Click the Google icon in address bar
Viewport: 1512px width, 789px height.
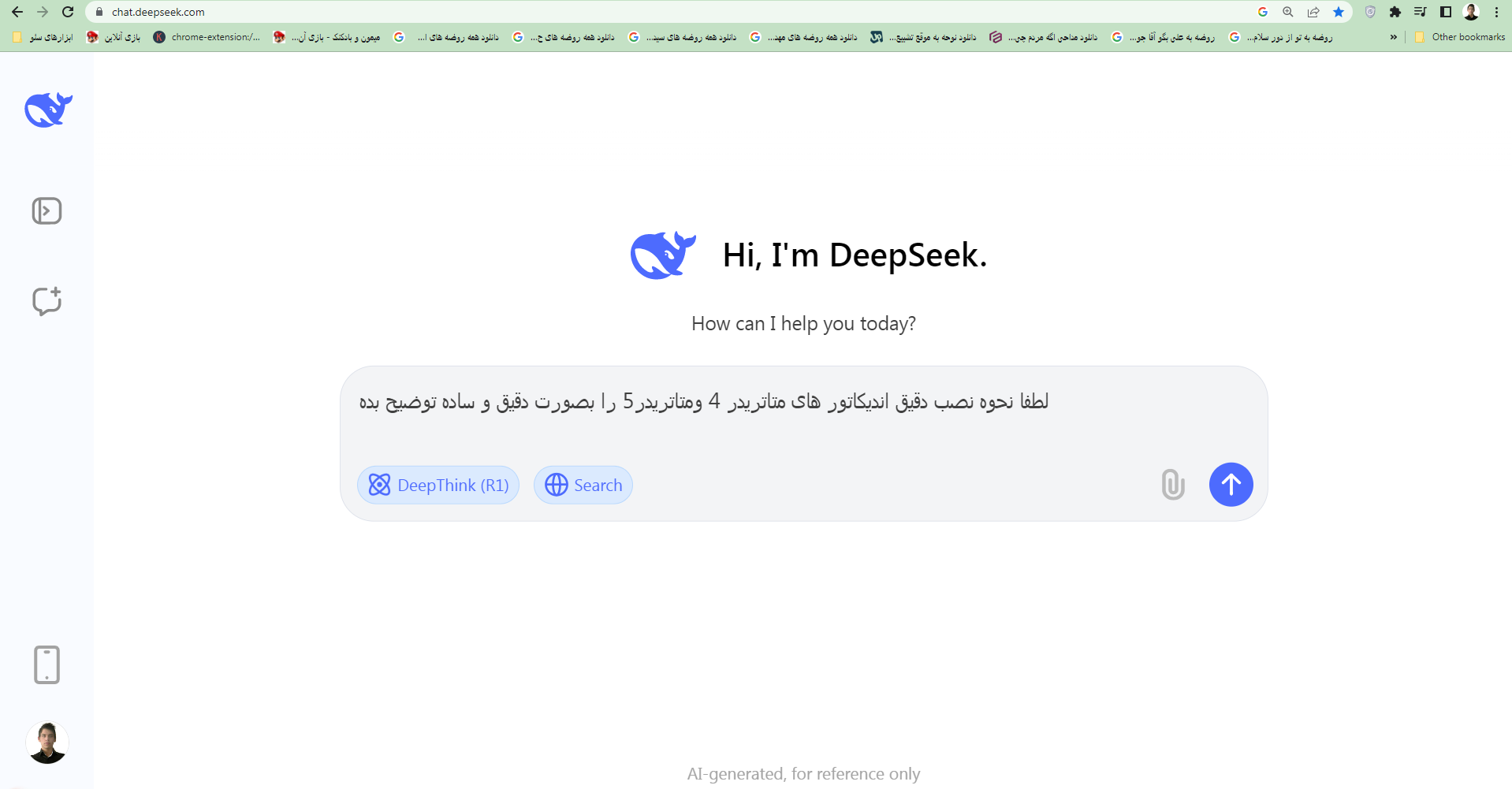[x=1263, y=12]
